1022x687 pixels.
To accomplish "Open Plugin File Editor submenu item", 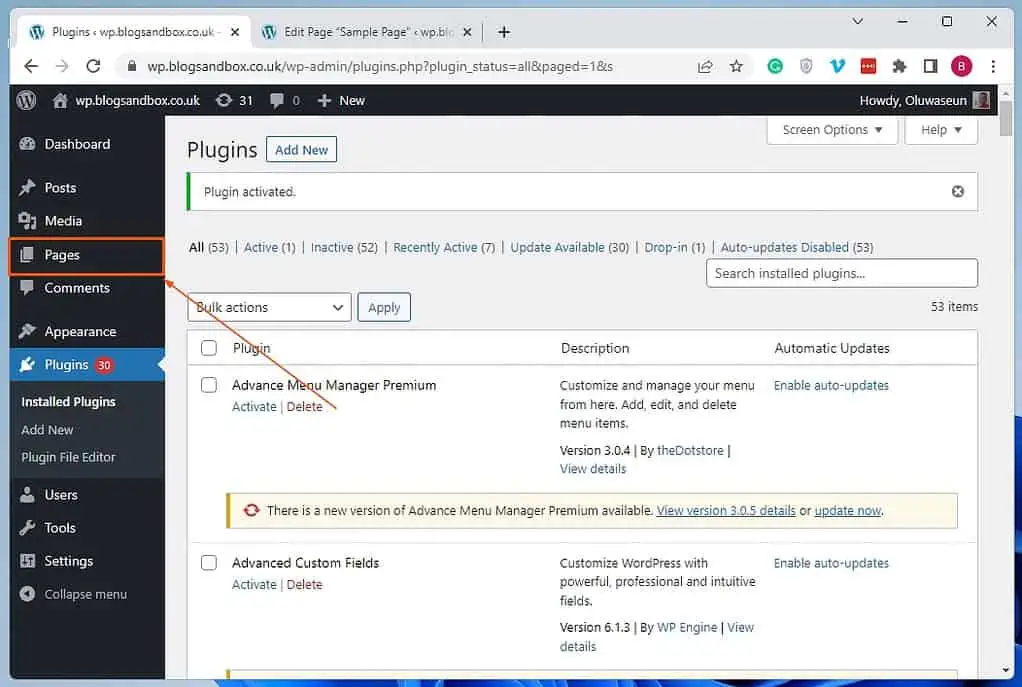I will (68, 458).
